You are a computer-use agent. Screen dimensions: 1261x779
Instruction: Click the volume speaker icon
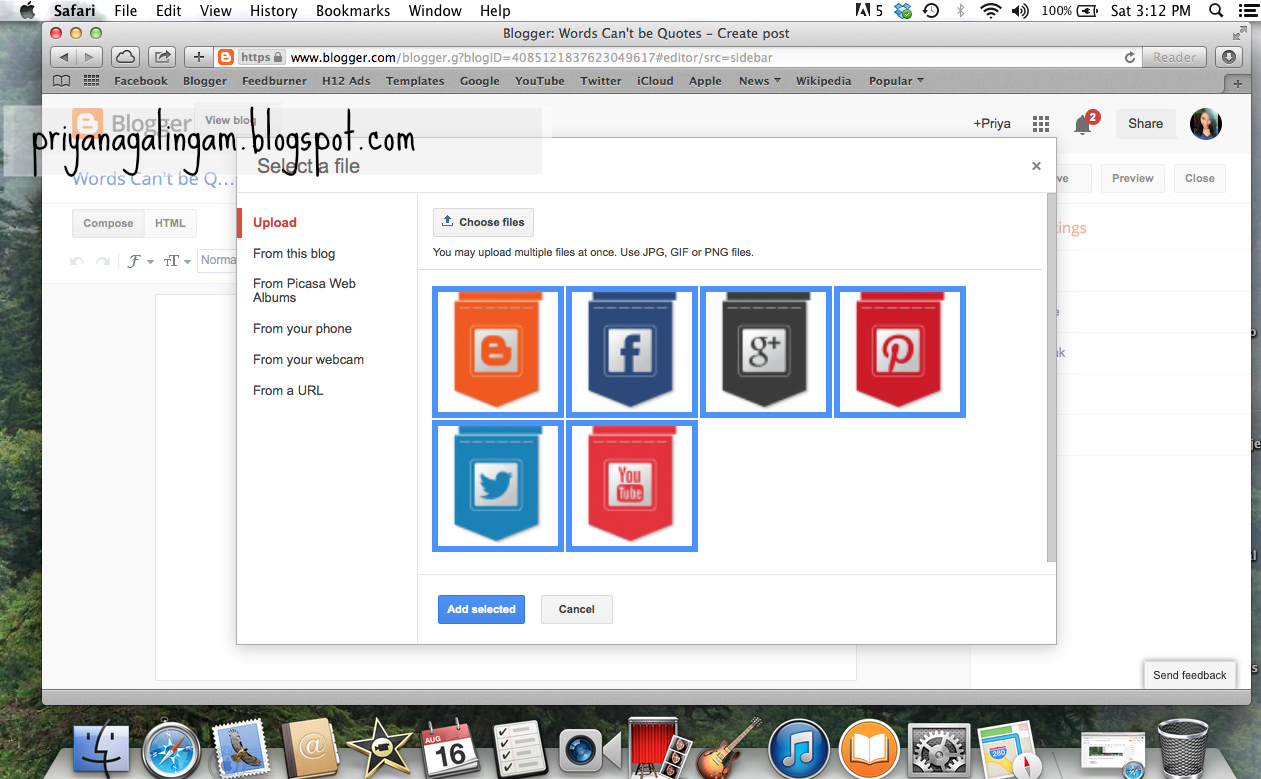[1020, 10]
